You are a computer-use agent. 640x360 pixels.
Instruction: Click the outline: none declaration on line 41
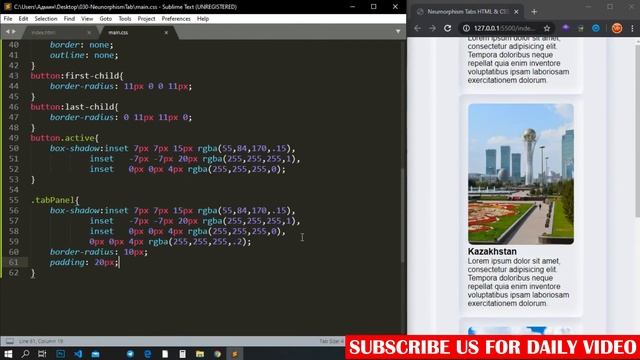(84, 55)
